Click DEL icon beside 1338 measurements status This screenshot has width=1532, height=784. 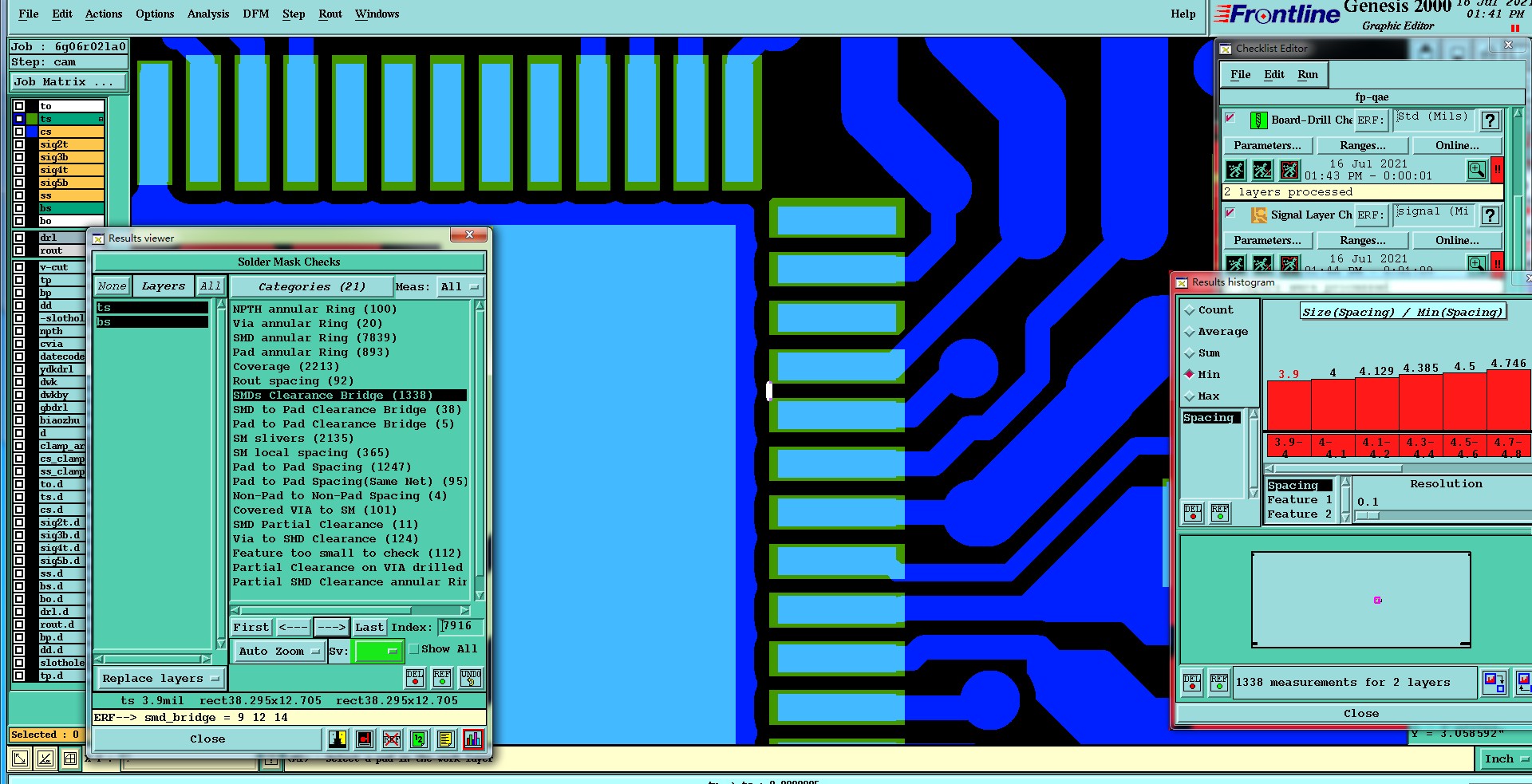pyautogui.click(x=1192, y=682)
